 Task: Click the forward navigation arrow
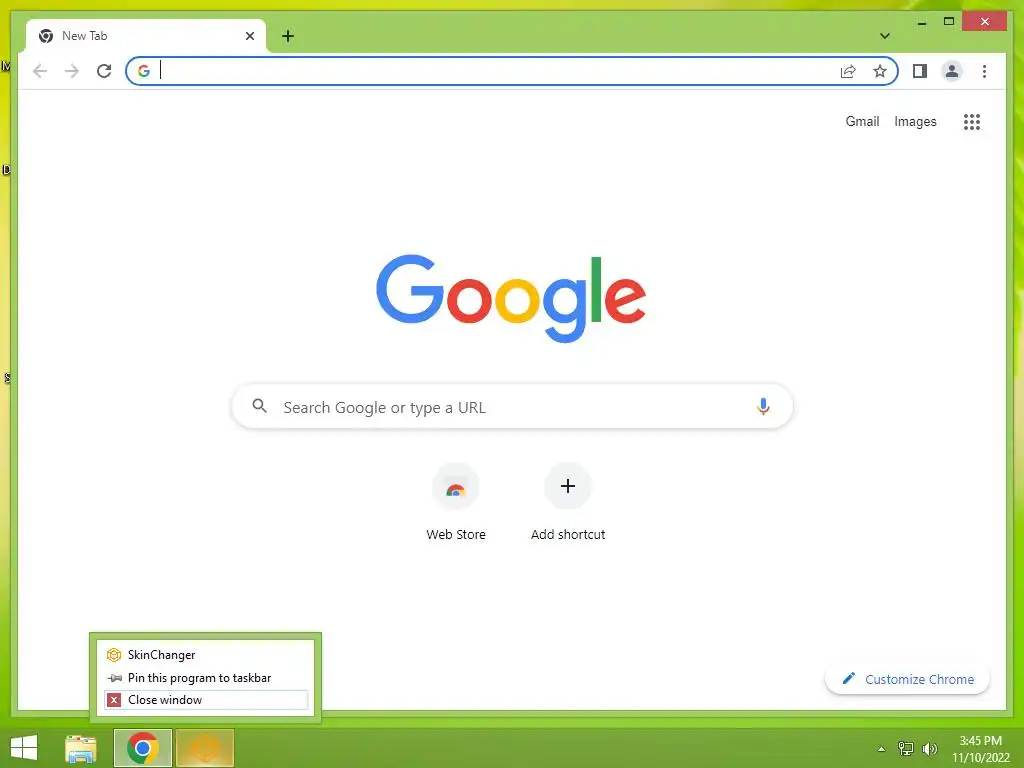tap(72, 71)
